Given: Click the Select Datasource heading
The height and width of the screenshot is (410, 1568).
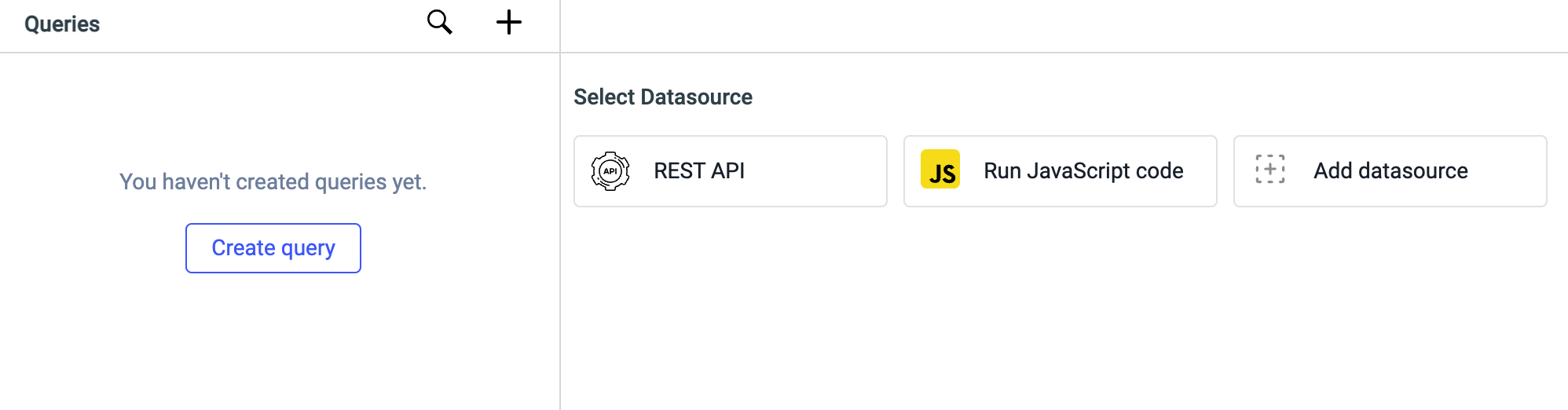Looking at the screenshot, I should tap(663, 97).
